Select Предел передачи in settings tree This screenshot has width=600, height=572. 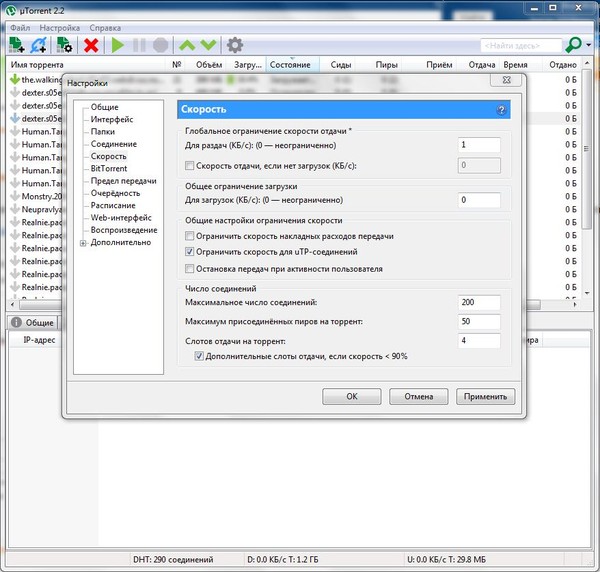124,181
